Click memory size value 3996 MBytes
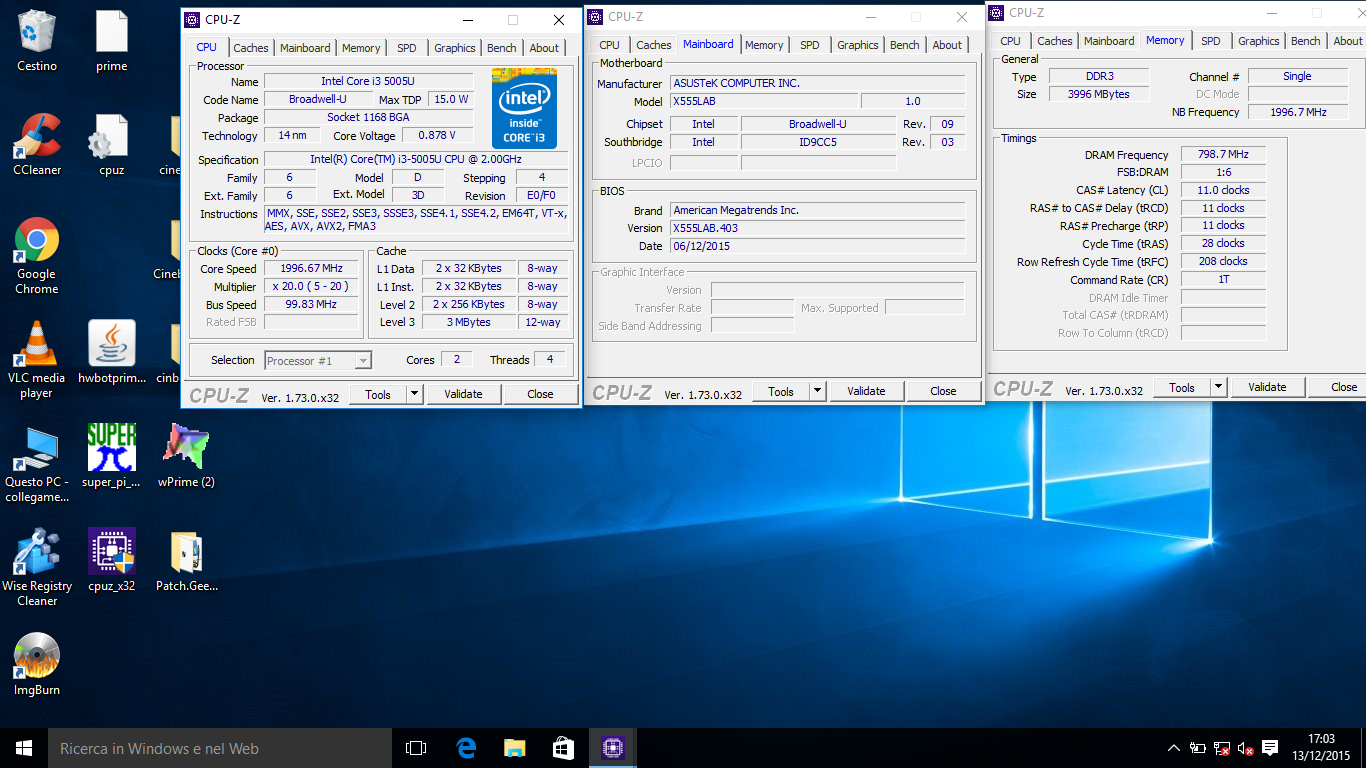 coord(1099,94)
